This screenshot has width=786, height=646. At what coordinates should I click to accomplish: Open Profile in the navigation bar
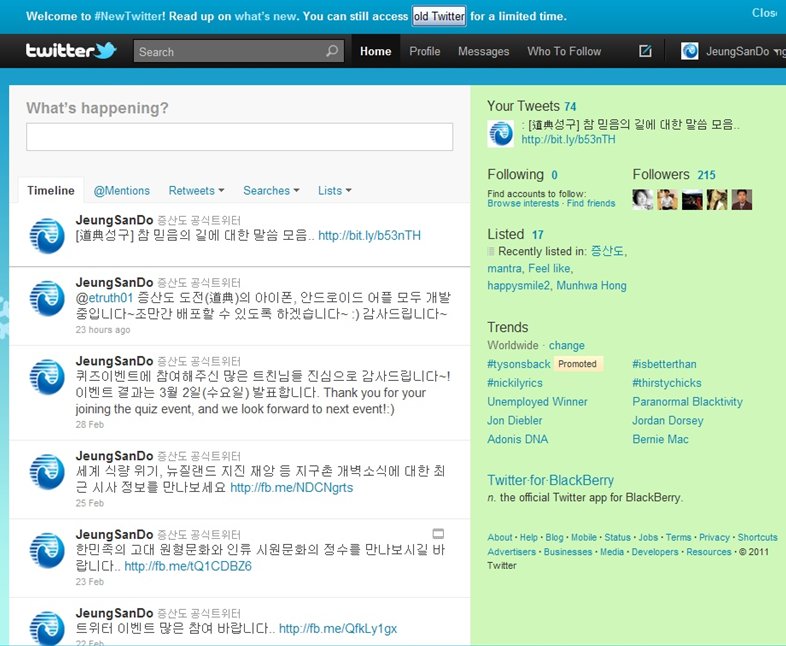click(425, 51)
